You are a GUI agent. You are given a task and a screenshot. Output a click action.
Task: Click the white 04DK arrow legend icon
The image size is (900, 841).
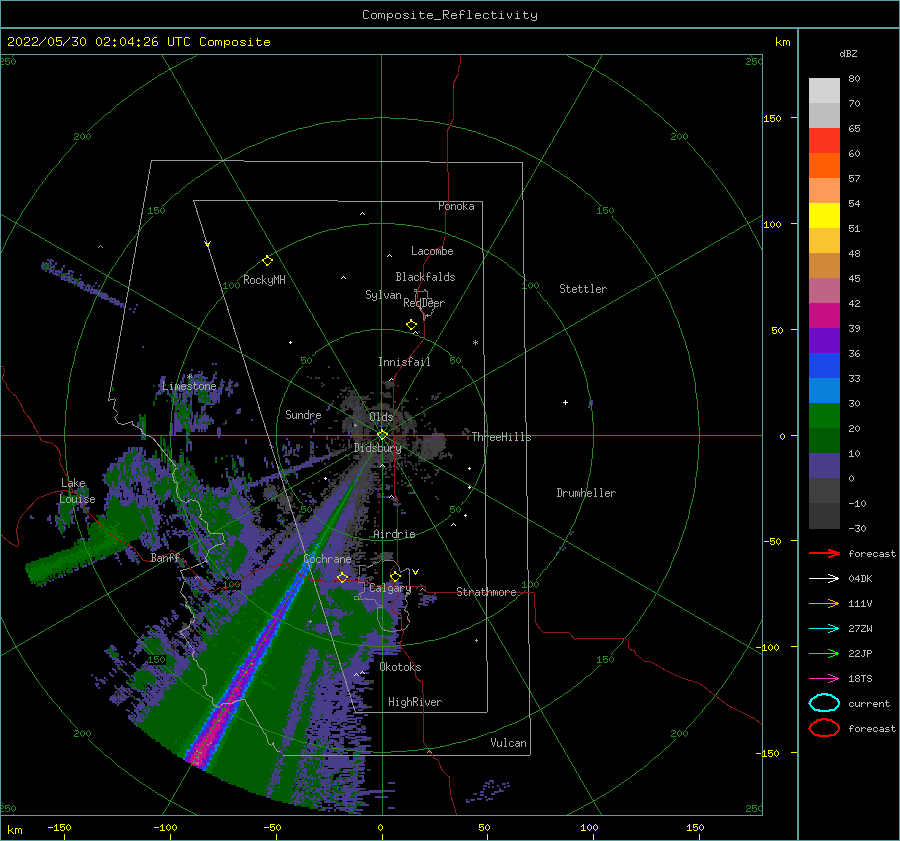pos(824,578)
